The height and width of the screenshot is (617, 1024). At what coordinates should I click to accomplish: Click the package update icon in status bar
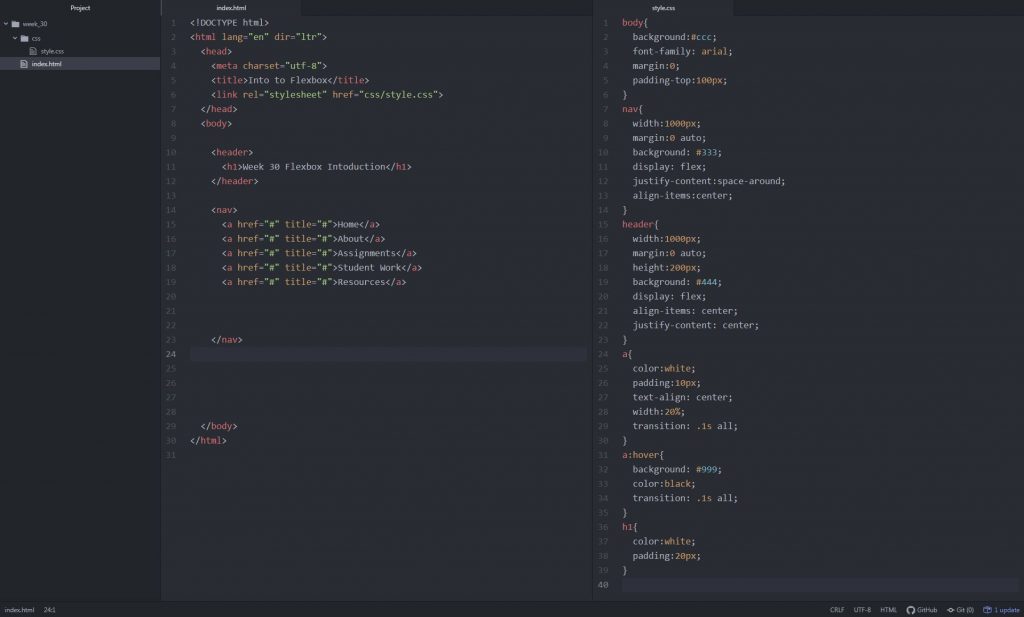(987, 610)
